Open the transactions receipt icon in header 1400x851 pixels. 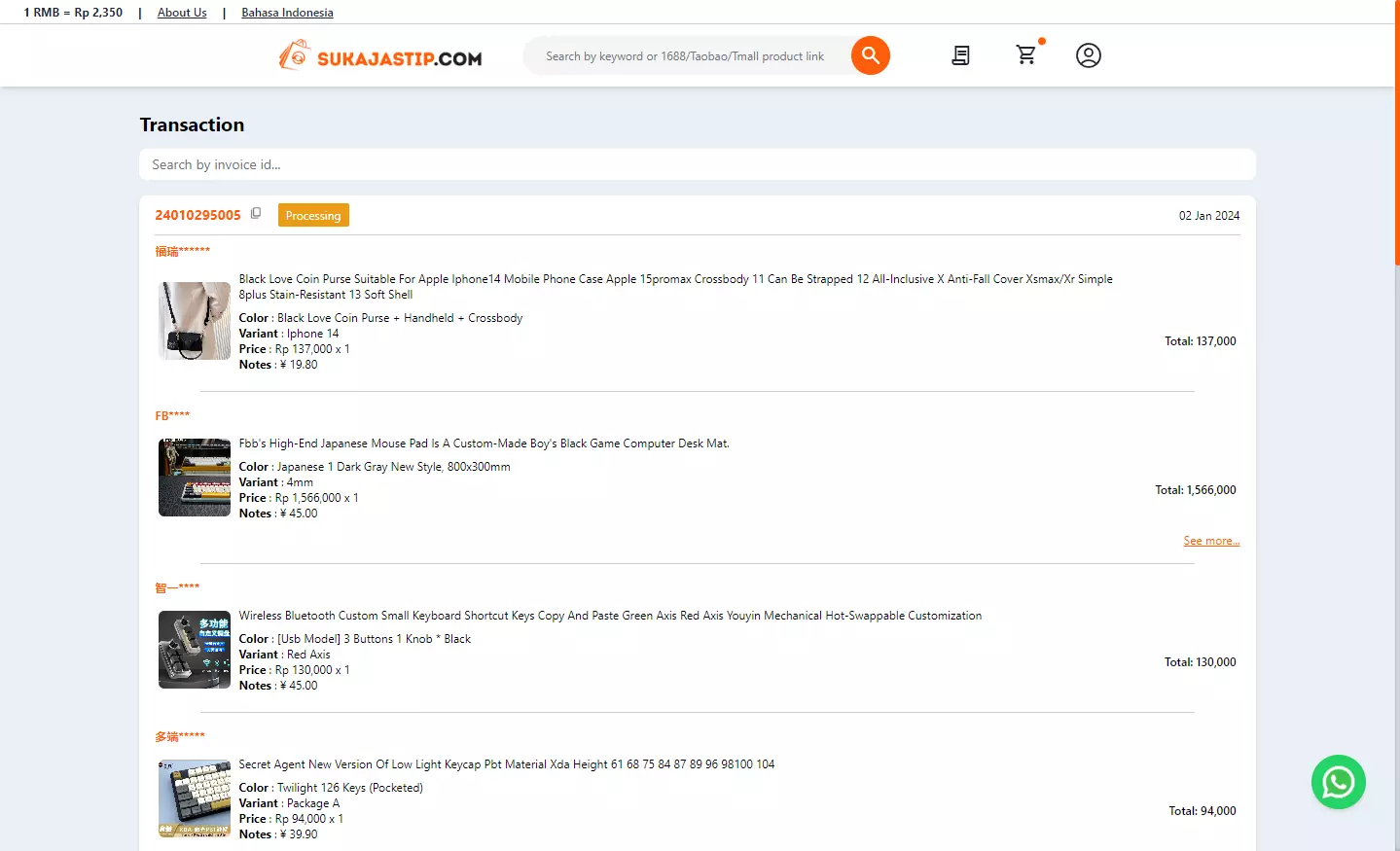tap(960, 55)
